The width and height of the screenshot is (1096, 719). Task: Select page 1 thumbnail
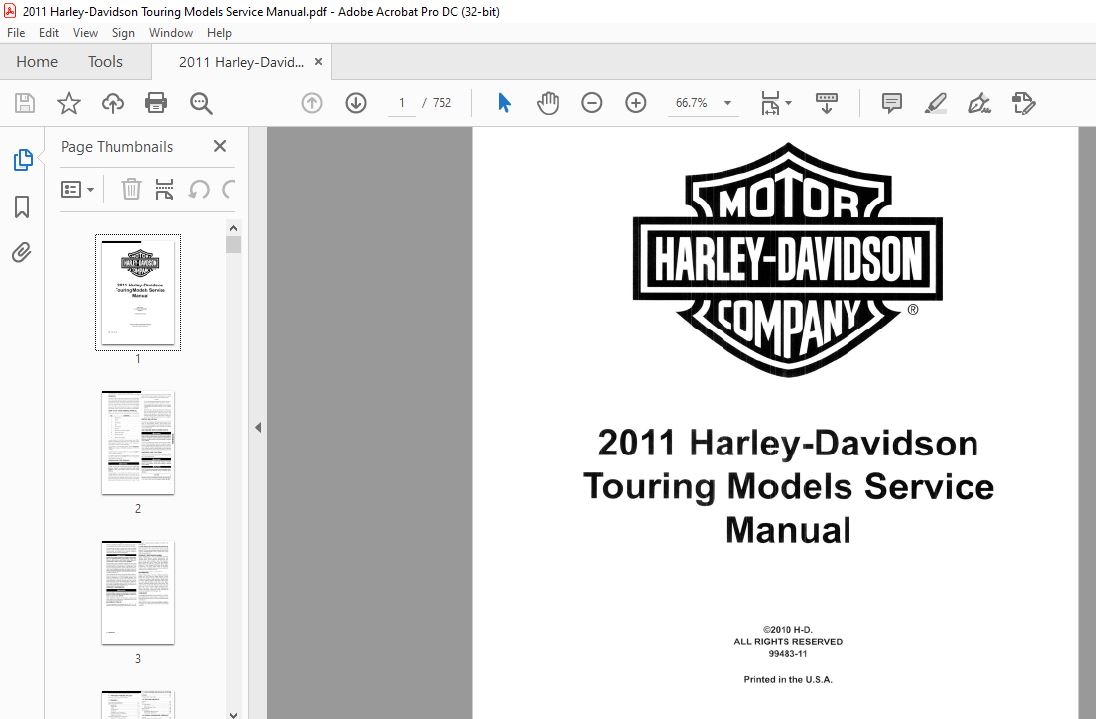[x=138, y=292]
